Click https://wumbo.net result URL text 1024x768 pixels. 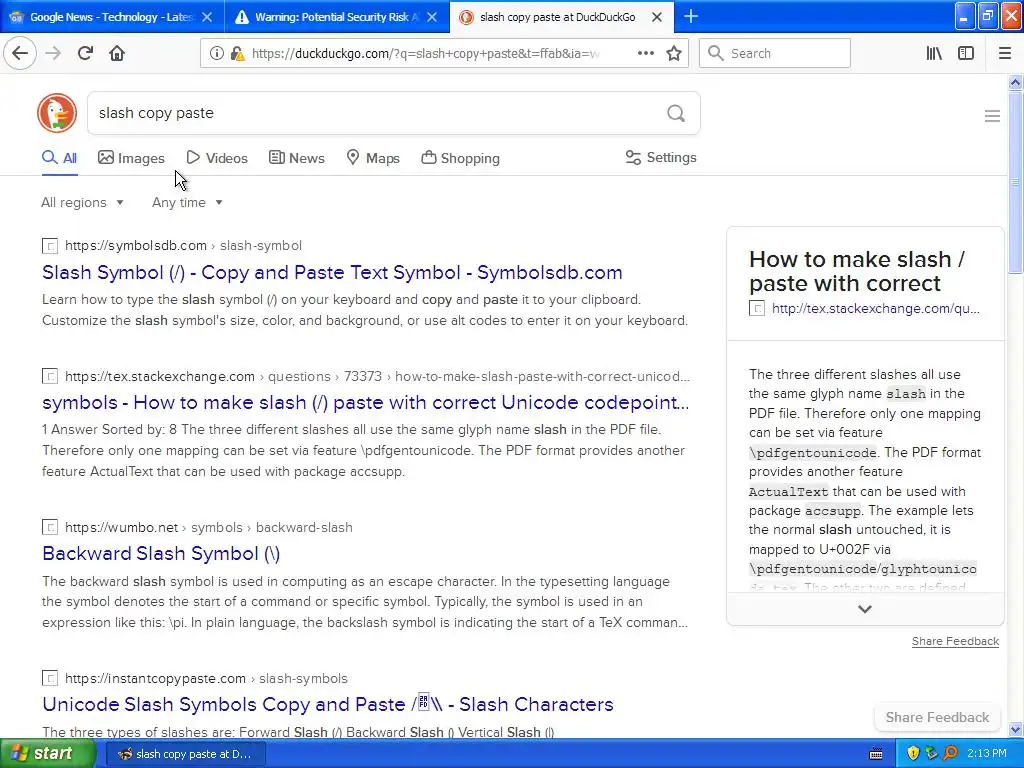coord(121,527)
